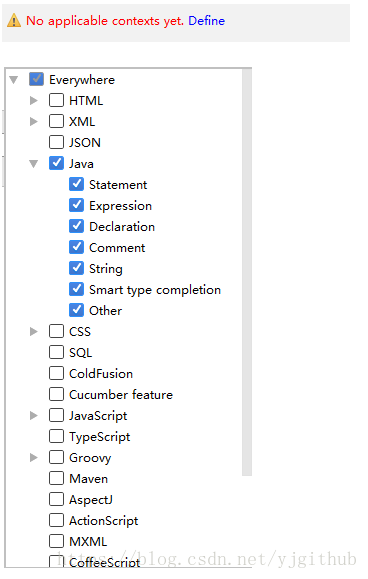The width and height of the screenshot is (368, 579).
Task: Click the context list vertical scrollbar
Action: pyautogui.click(x=247, y=273)
